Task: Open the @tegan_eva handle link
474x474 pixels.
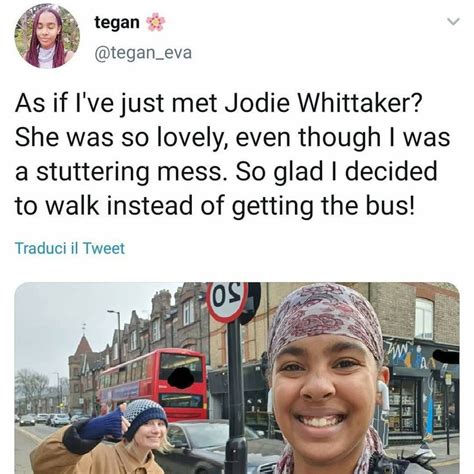Action: click(143, 53)
